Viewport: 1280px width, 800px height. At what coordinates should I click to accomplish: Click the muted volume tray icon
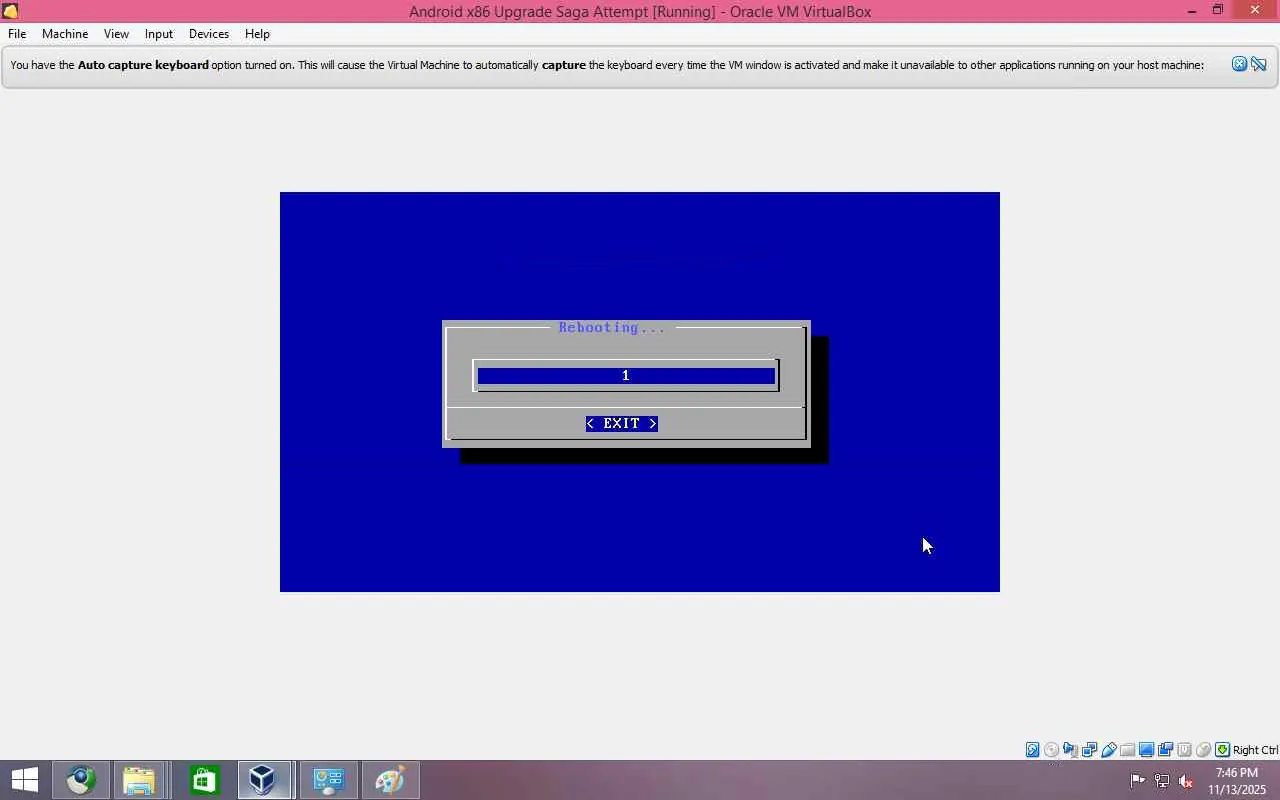tap(1186, 781)
